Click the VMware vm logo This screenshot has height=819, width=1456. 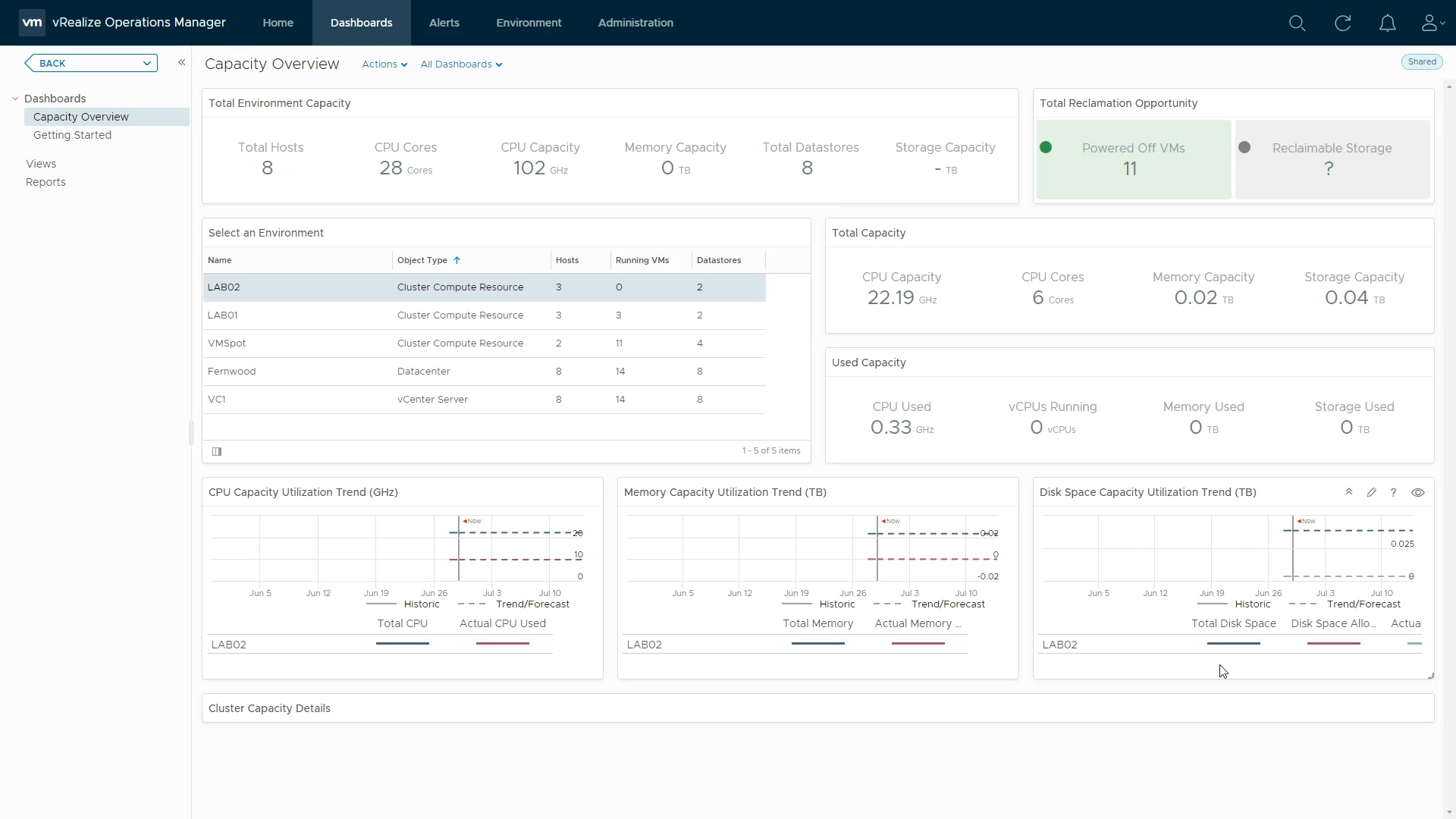pos(32,23)
